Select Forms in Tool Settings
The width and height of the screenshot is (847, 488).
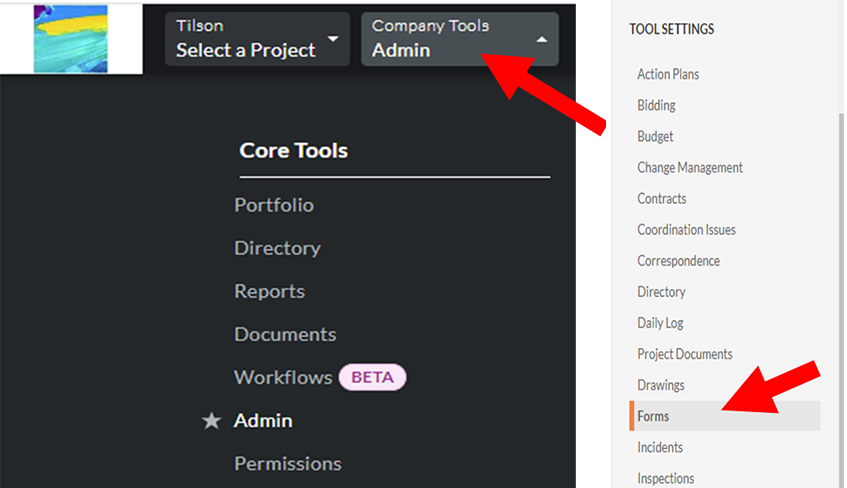[x=653, y=416]
